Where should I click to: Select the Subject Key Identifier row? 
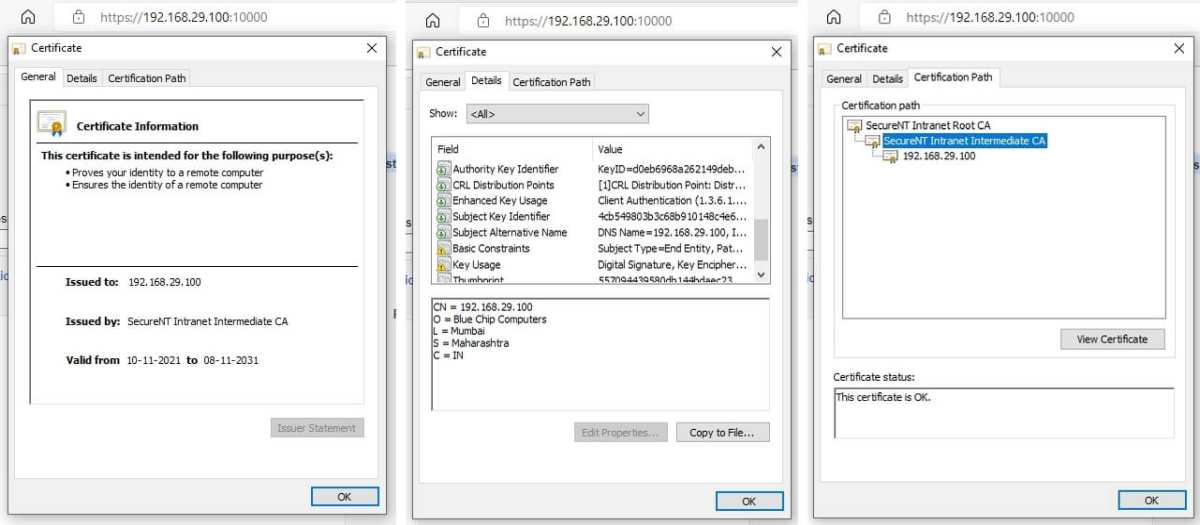[x=593, y=217]
